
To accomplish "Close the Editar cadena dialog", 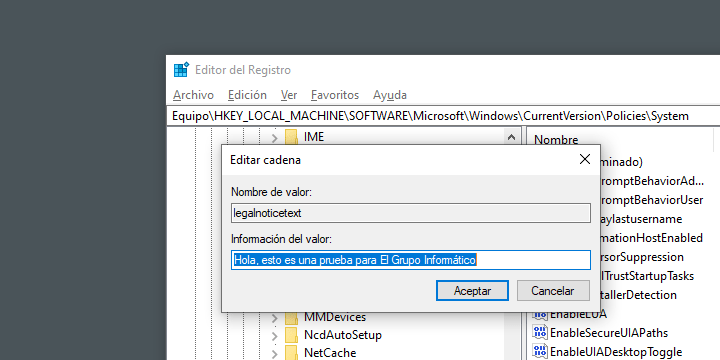I will (585, 159).
